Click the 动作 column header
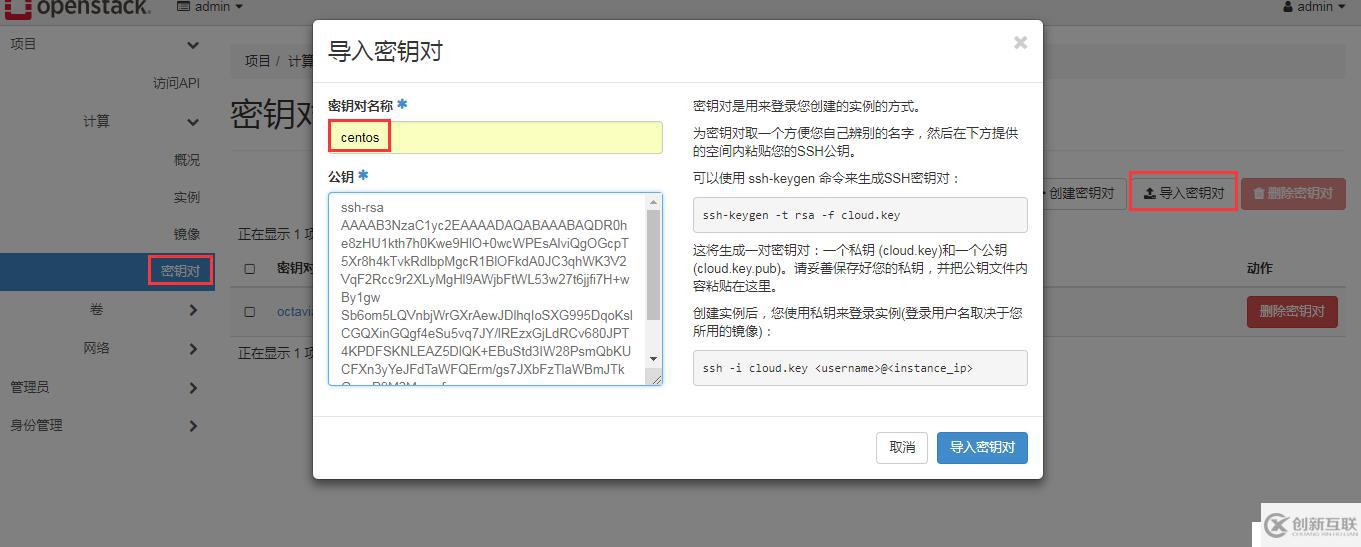Image resolution: width=1361 pixels, height=547 pixels. point(1260,269)
